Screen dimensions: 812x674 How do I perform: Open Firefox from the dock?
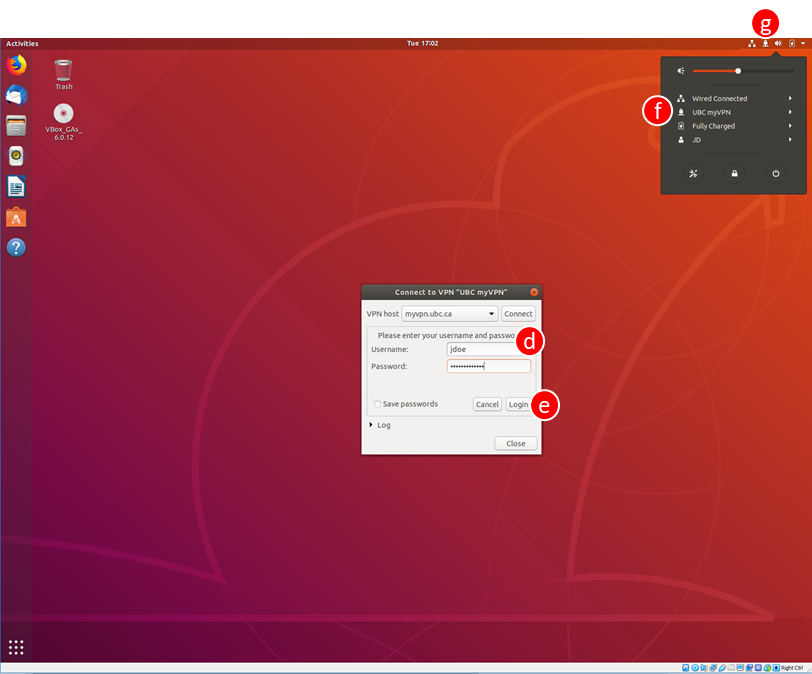(16, 65)
